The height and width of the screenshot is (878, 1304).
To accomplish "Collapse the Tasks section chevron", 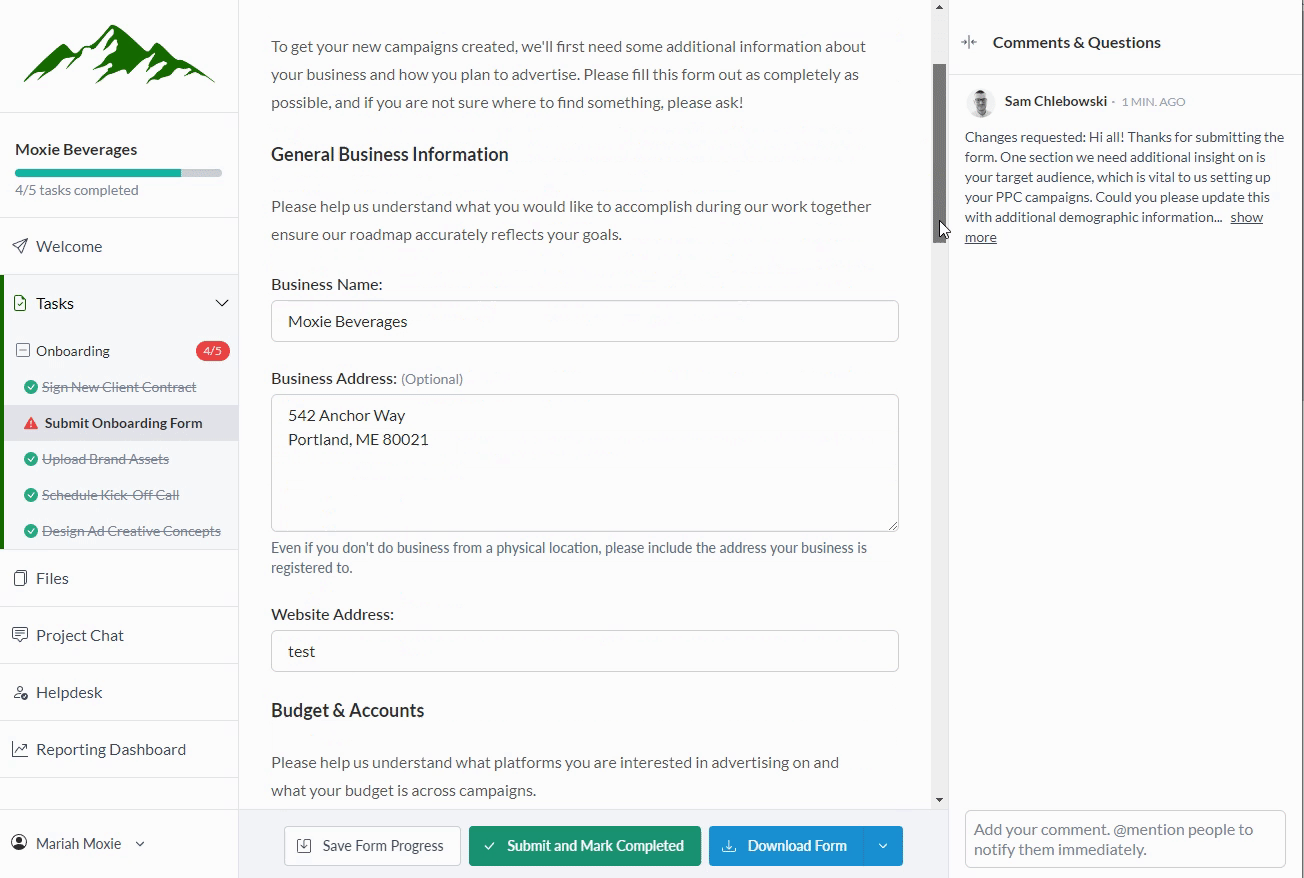I will (221, 303).
